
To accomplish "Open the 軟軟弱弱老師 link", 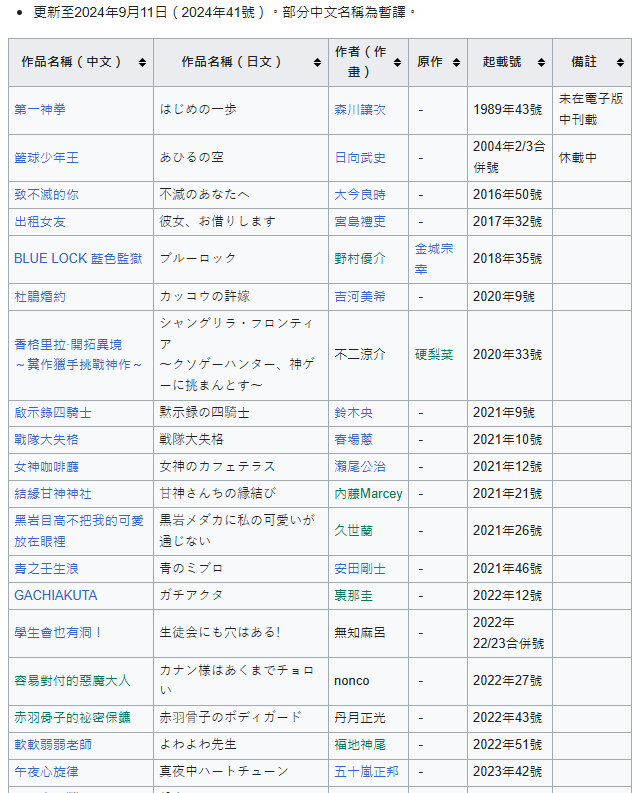I will (53, 745).
